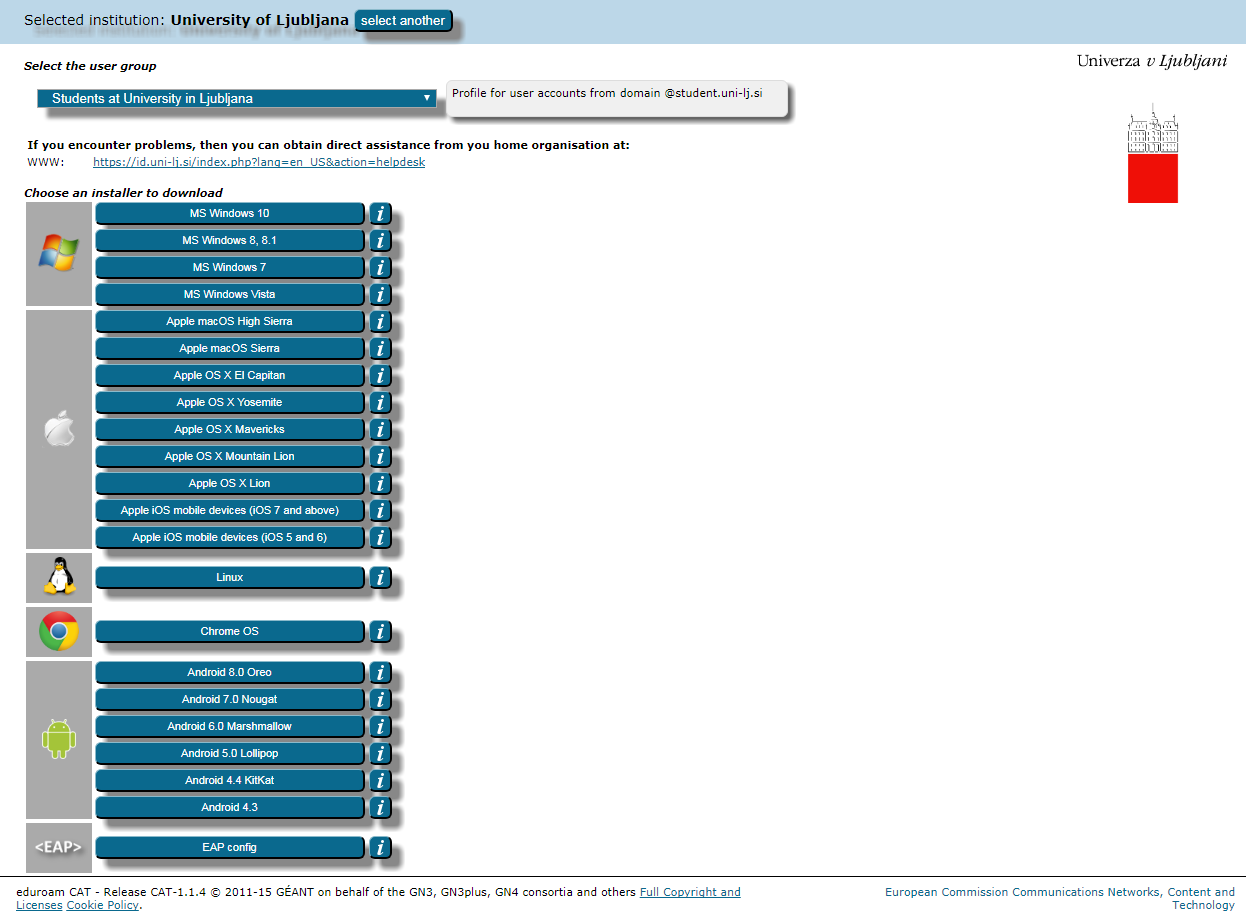
Task: Open info icon for MS Windows 7
Action: (380, 268)
